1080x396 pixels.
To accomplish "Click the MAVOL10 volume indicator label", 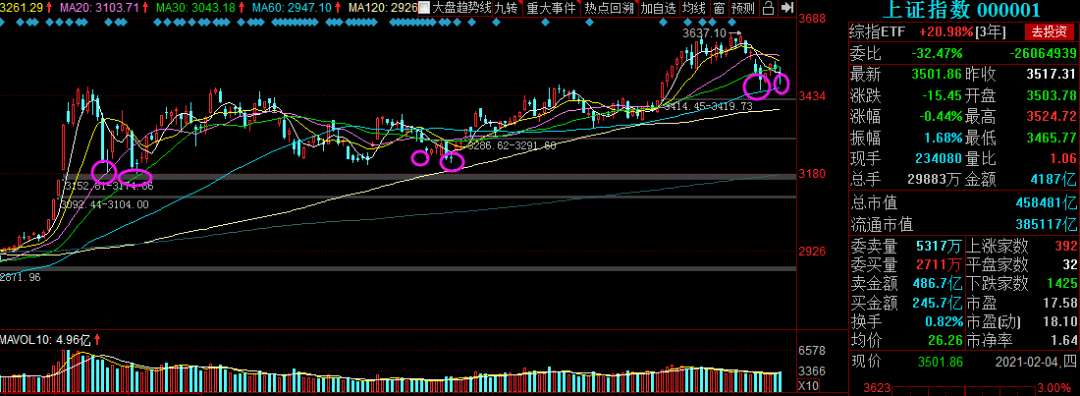I will 45,340.
